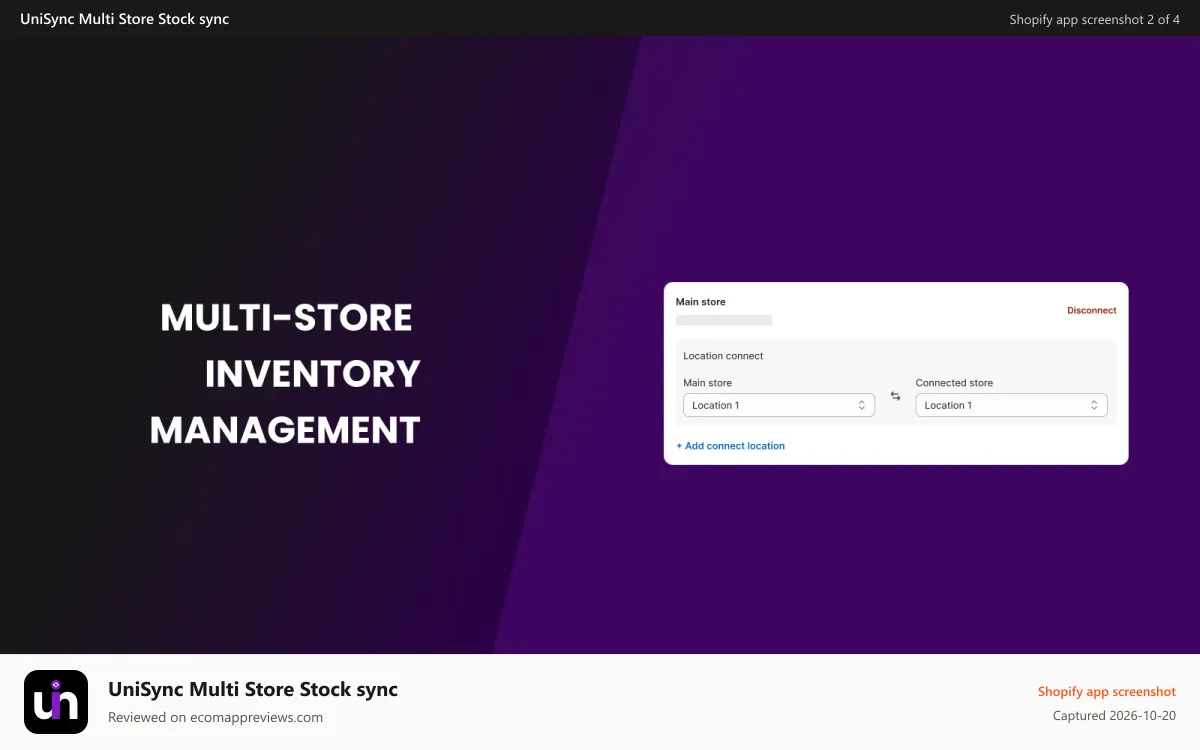This screenshot has height=750, width=1200.
Task: Click "Reviewed on ecomappreviews.com" text
Action: tap(215, 717)
